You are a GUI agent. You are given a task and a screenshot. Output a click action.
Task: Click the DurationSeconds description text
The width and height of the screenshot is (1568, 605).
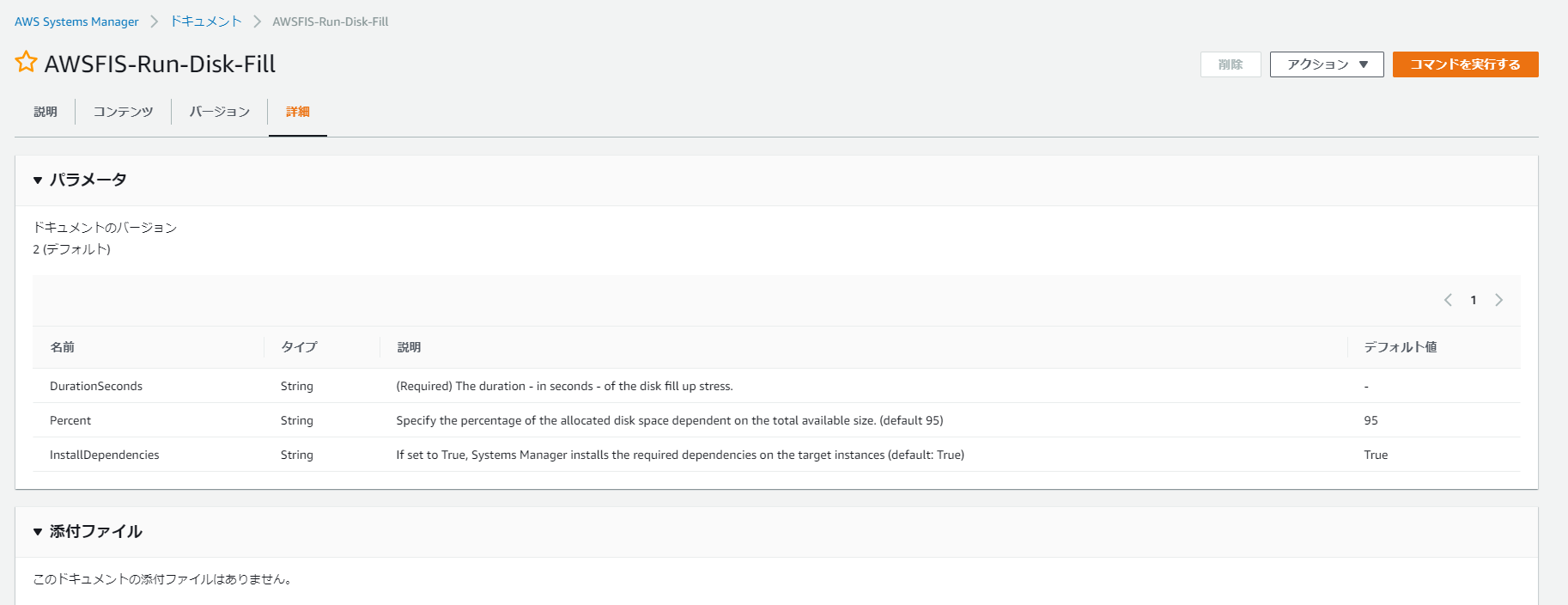click(x=564, y=386)
